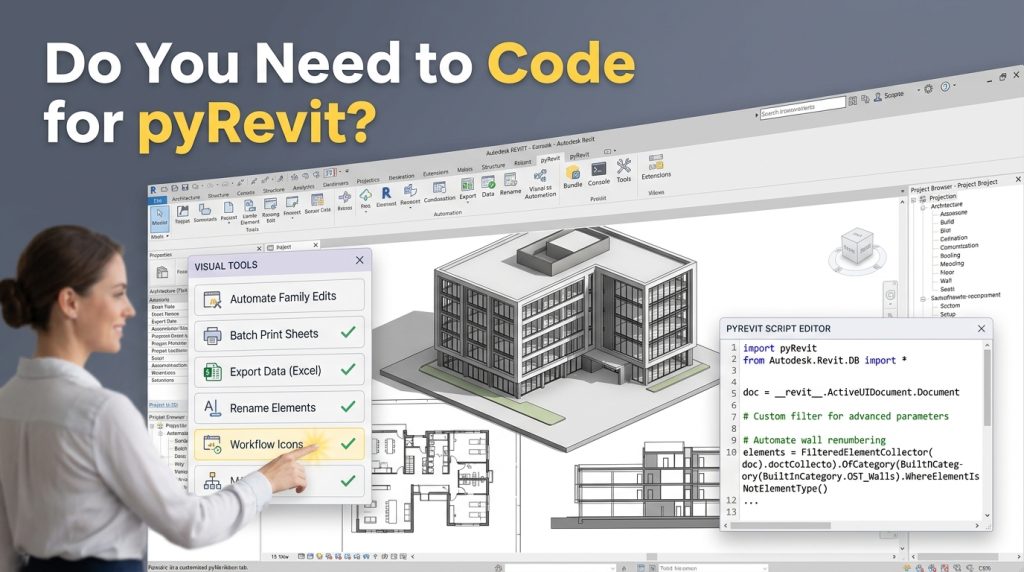Toggle Rename Elements checkmark

[348, 406]
